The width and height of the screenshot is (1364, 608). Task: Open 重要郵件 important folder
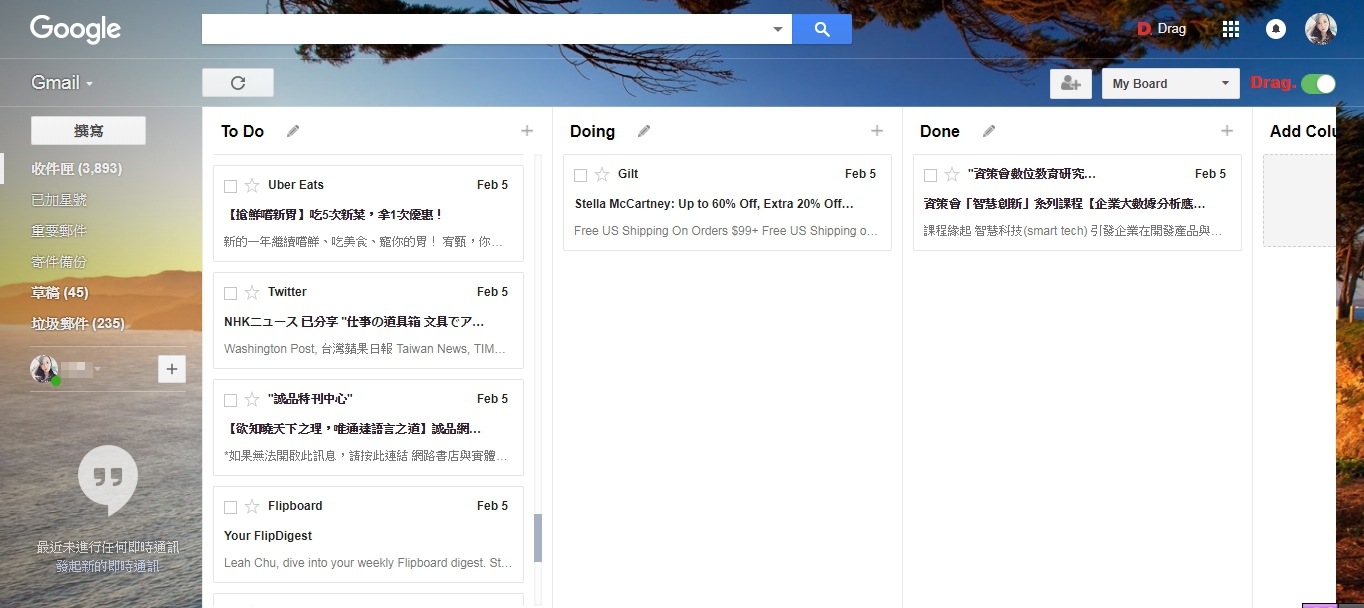tap(59, 231)
